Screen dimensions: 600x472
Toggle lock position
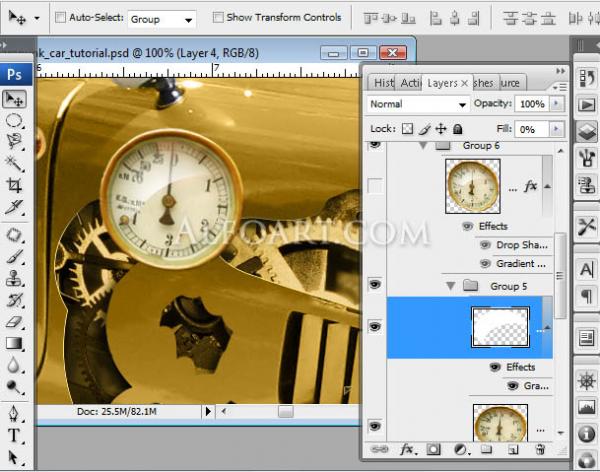point(441,129)
